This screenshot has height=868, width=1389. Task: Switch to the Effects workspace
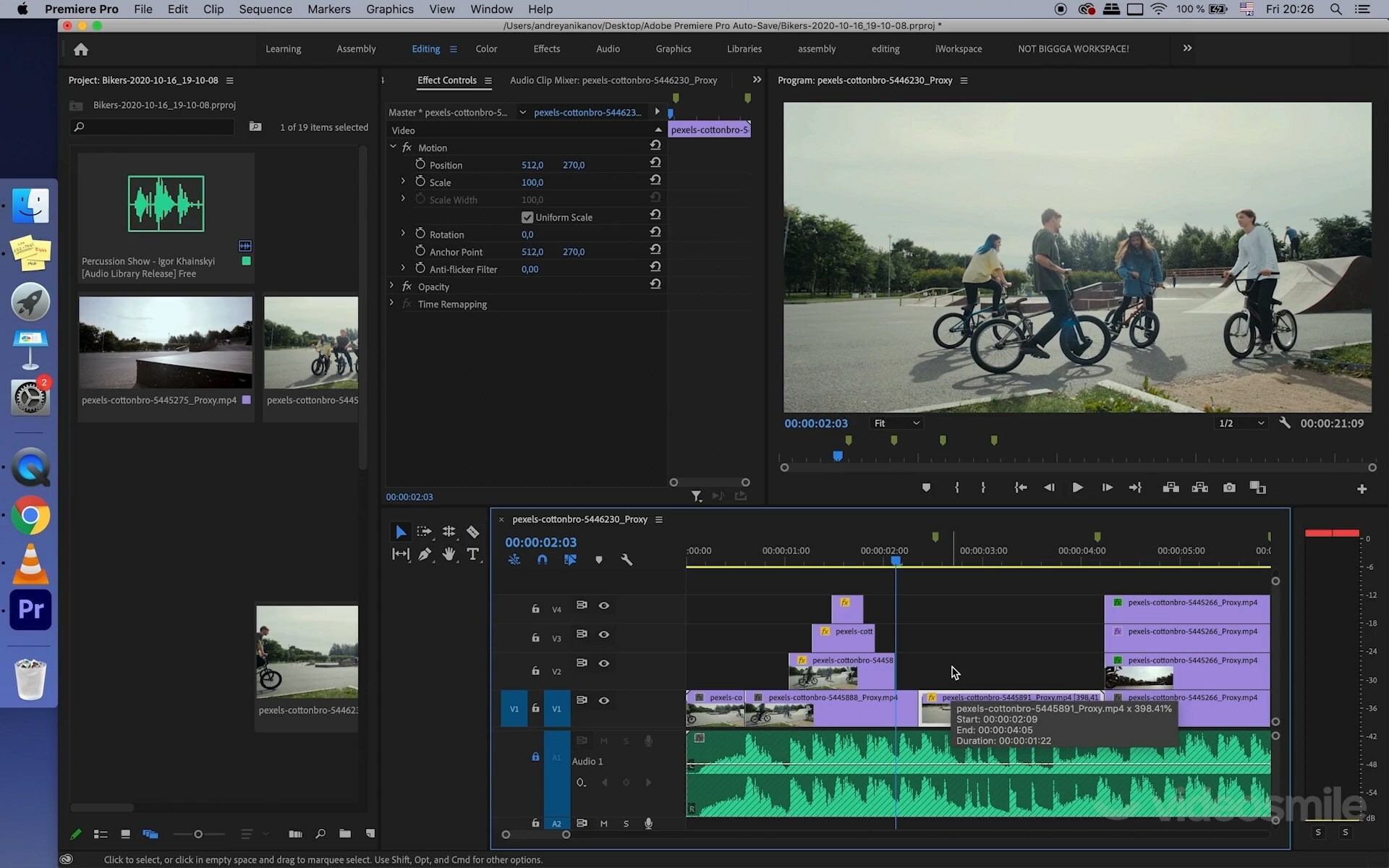click(x=547, y=48)
